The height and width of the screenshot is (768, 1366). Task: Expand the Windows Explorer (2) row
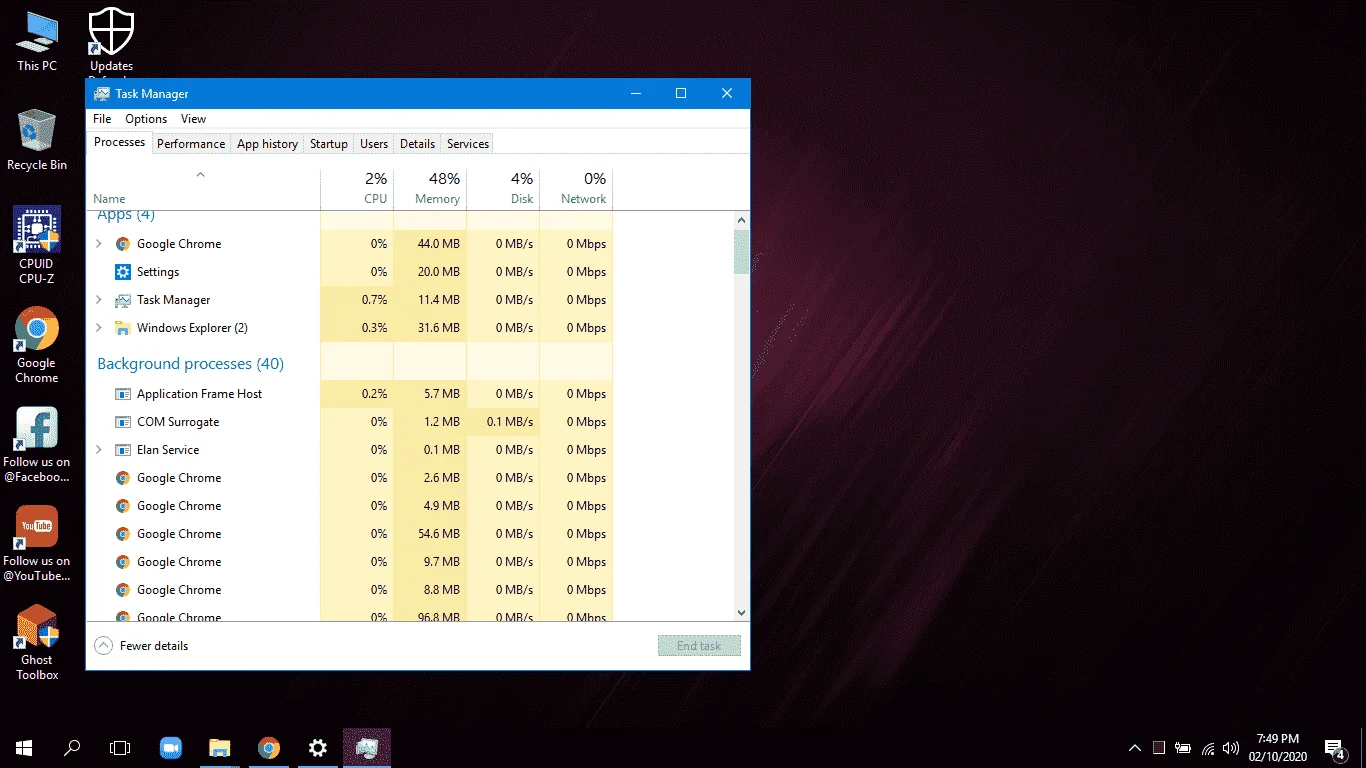(98, 328)
